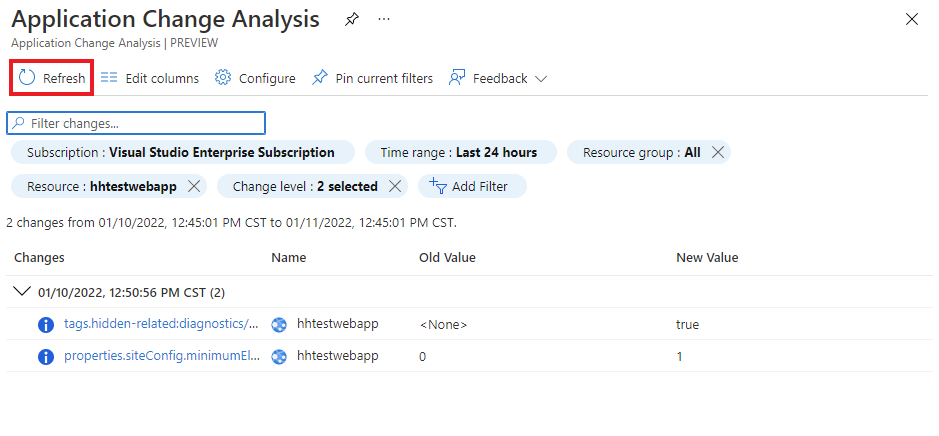Image resolution: width=939 pixels, height=436 pixels.
Task: Click the Refresh icon in toolbar
Action: [28, 78]
